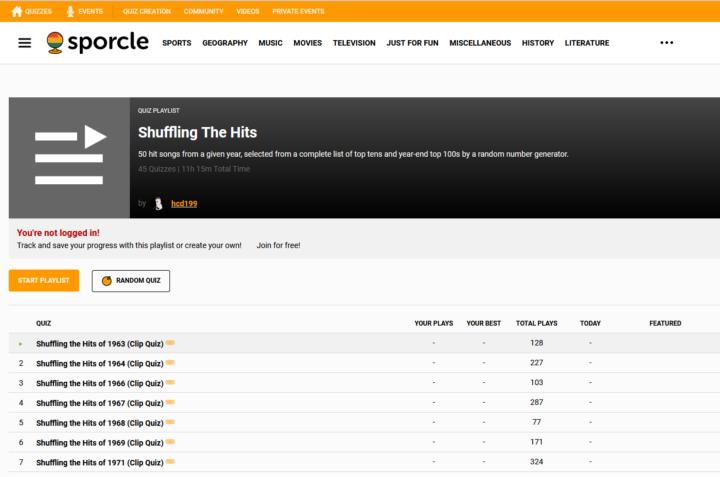Open Shuffling the Hits of 1967 quiz
The height and width of the screenshot is (477, 720).
100,403
